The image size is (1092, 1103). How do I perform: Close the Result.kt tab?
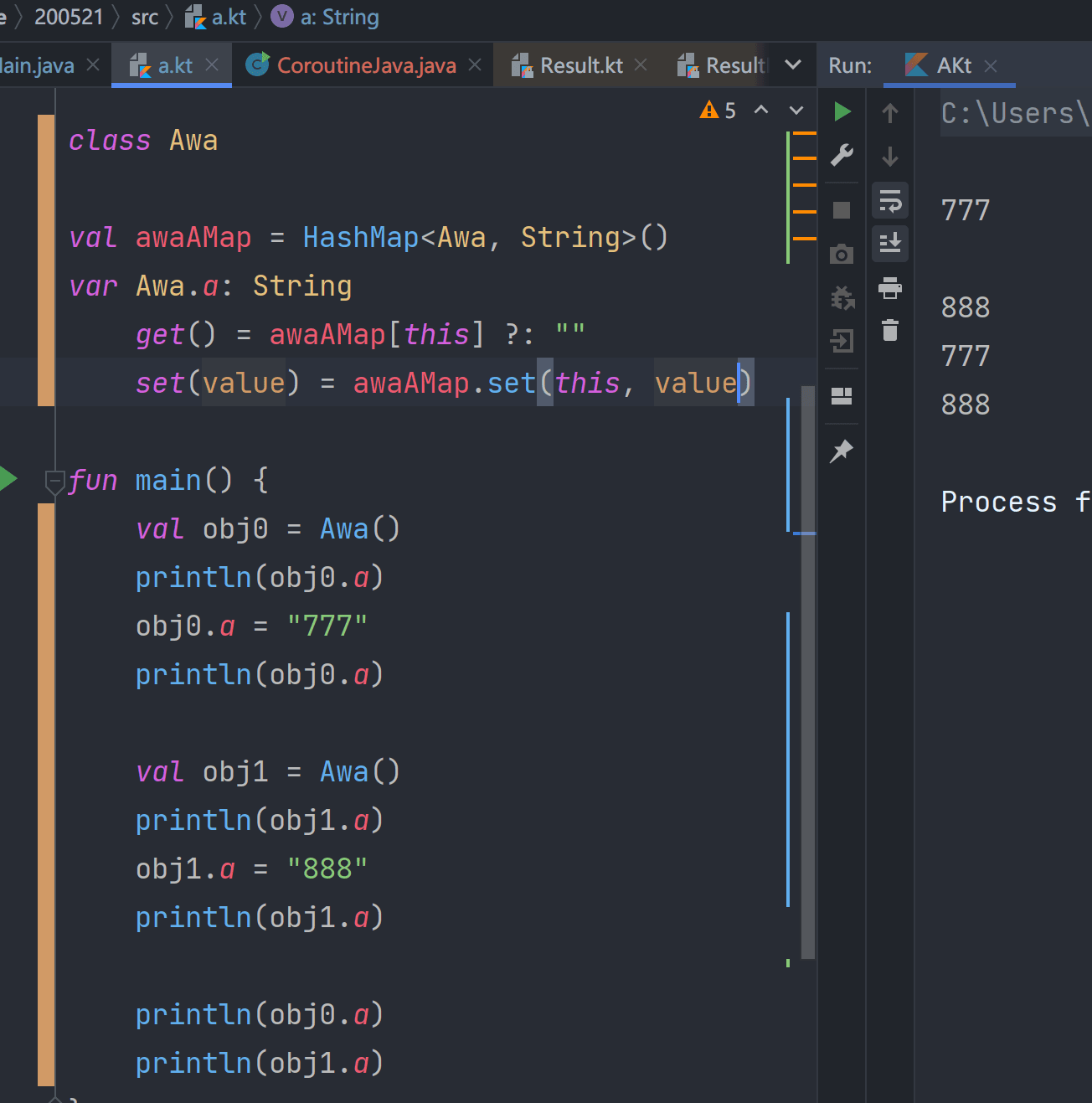click(641, 64)
